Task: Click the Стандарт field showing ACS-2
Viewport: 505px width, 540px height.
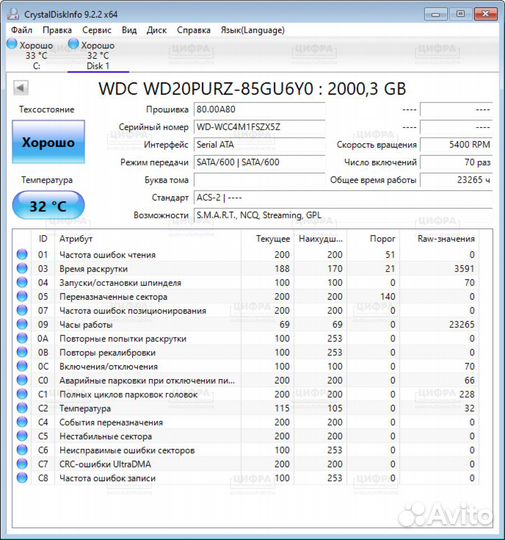Action: click(343, 198)
